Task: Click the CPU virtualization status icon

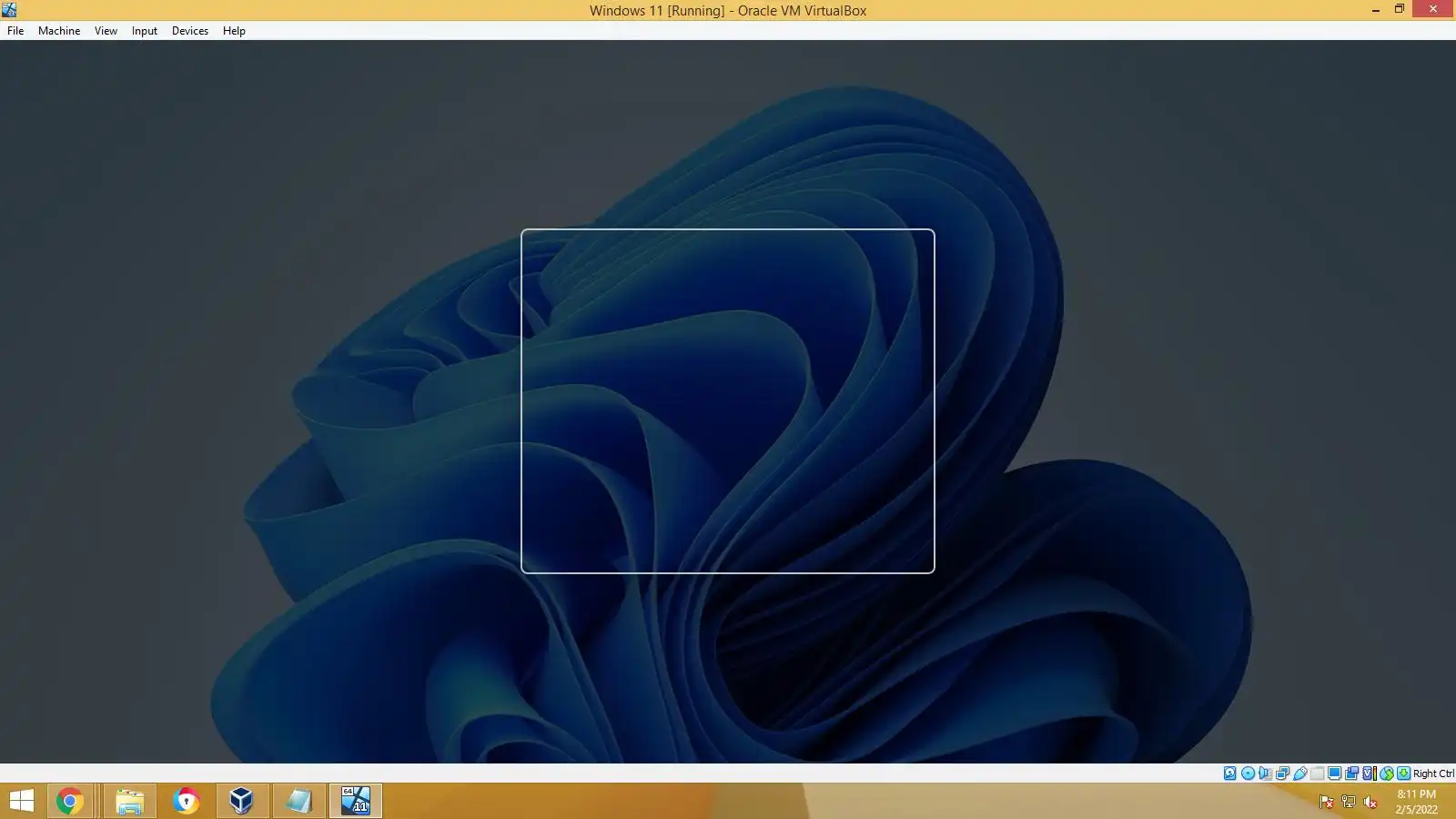Action: tap(1369, 773)
